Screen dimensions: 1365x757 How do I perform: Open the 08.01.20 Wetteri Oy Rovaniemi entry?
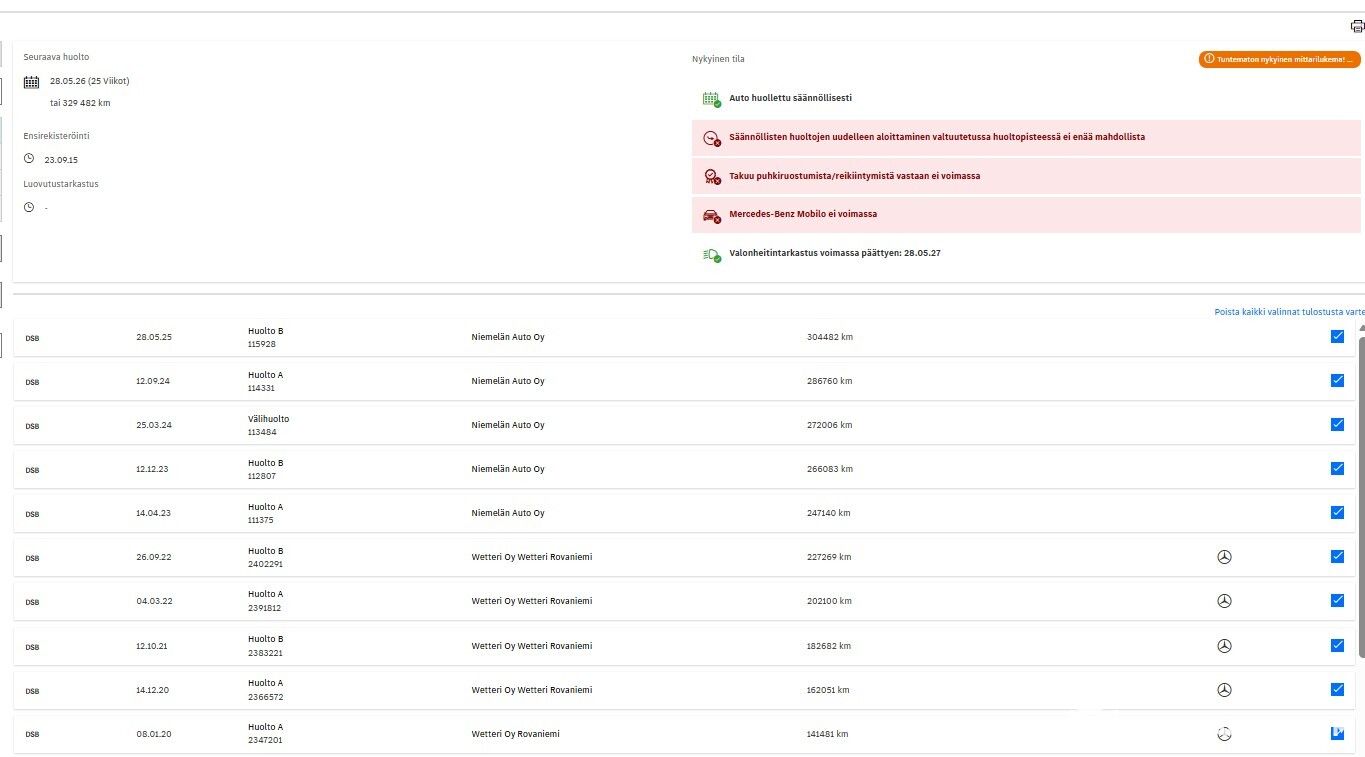(x=515, y=734)
